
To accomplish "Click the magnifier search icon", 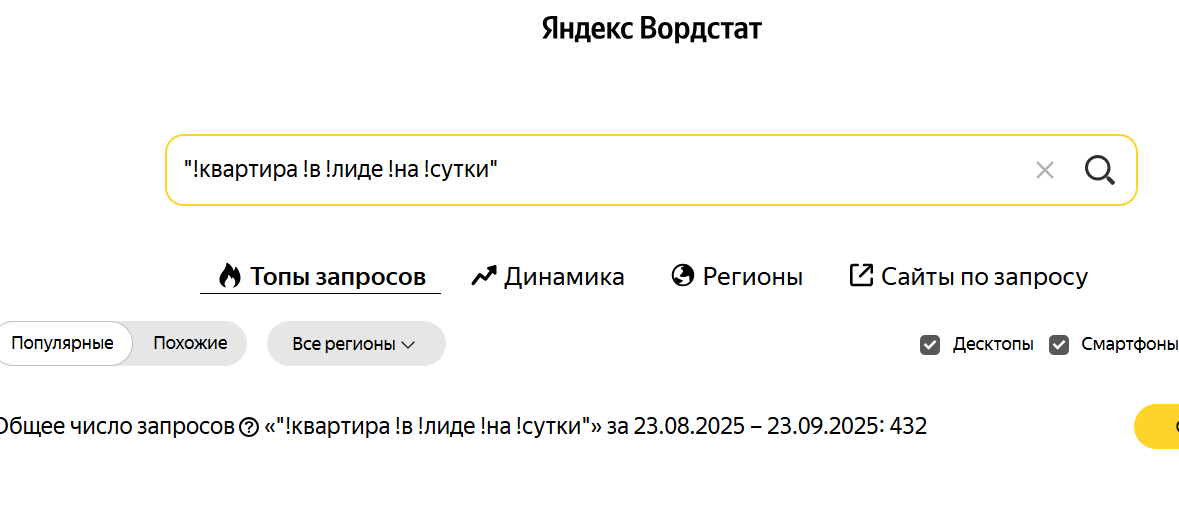I will click(x=1100, y=170).
